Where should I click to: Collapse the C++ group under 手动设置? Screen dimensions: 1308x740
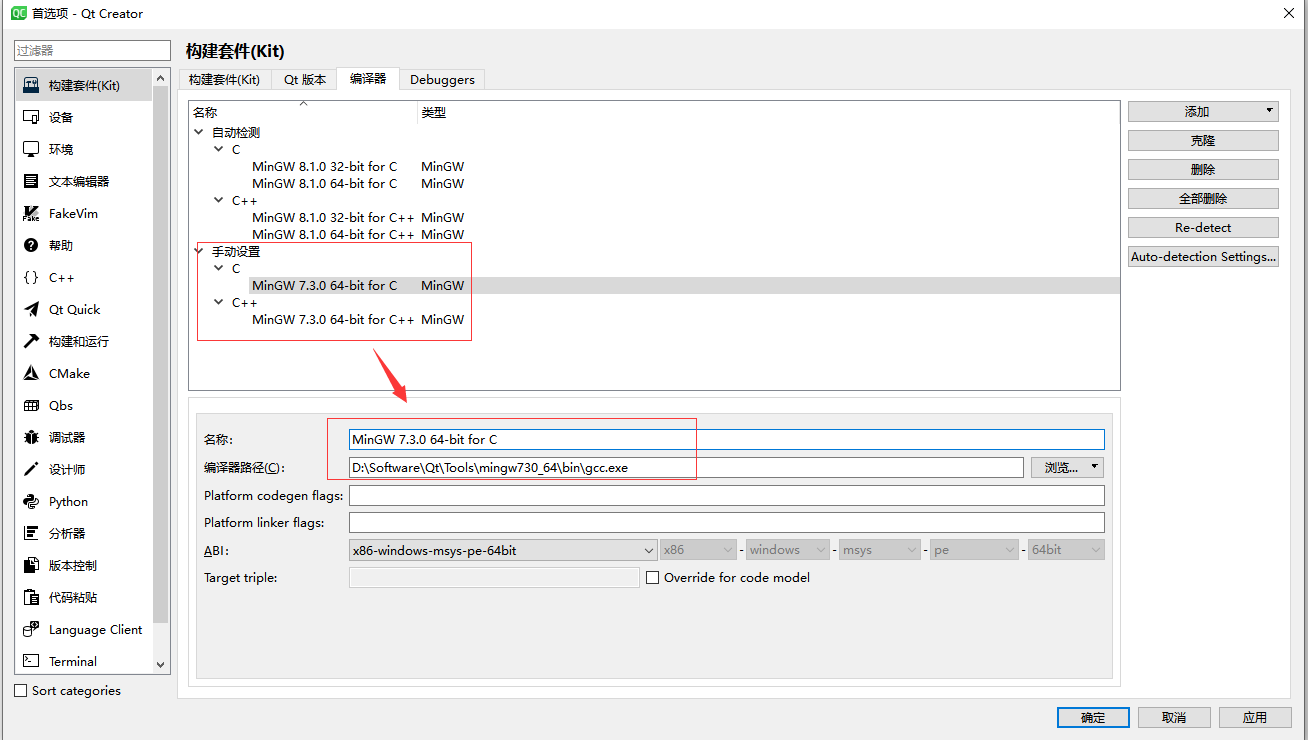click(x=219, y=302)
